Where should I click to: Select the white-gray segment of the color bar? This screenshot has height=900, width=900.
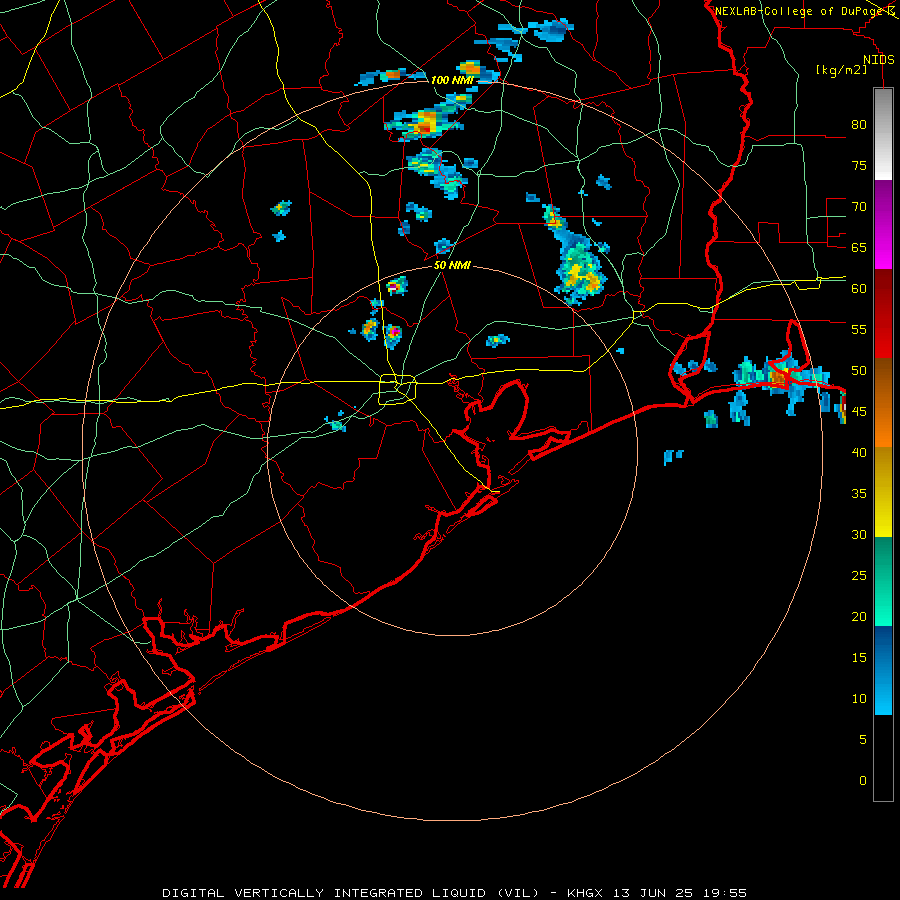[883, 134]
